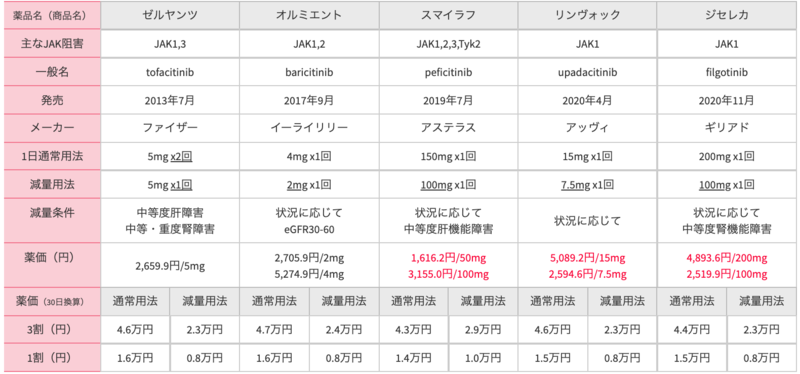The height and width of the screenshot is (374, 800).
Task: Select the 2.9万円 cell under スマイラフ
Action: 483,330
